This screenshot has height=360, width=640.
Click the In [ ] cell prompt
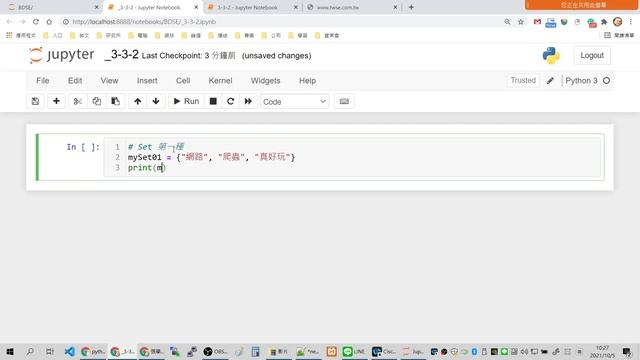[x=83, y=147]
